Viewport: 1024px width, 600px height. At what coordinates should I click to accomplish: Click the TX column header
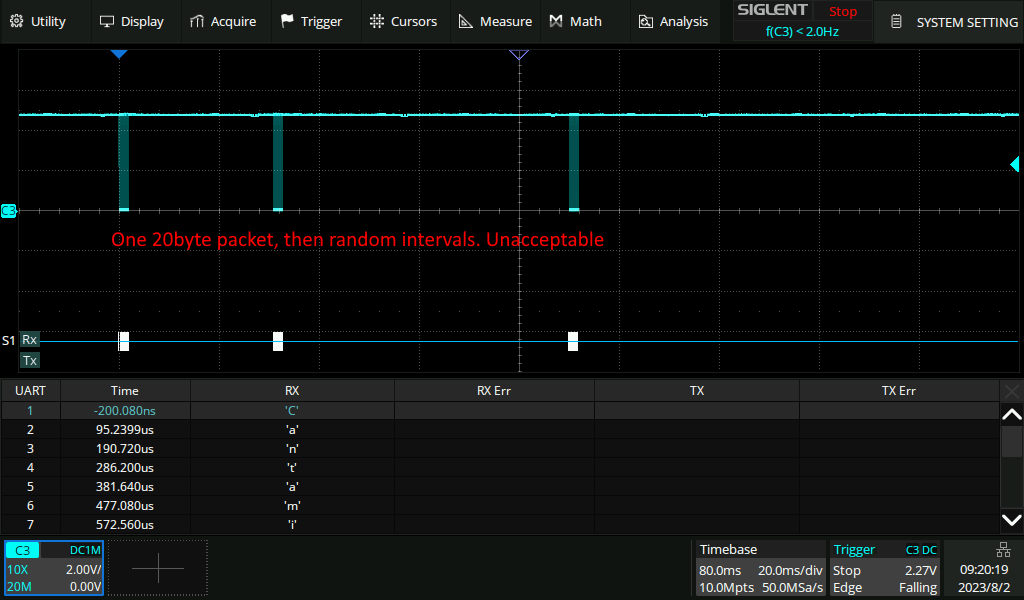click(x=697, y=390)
